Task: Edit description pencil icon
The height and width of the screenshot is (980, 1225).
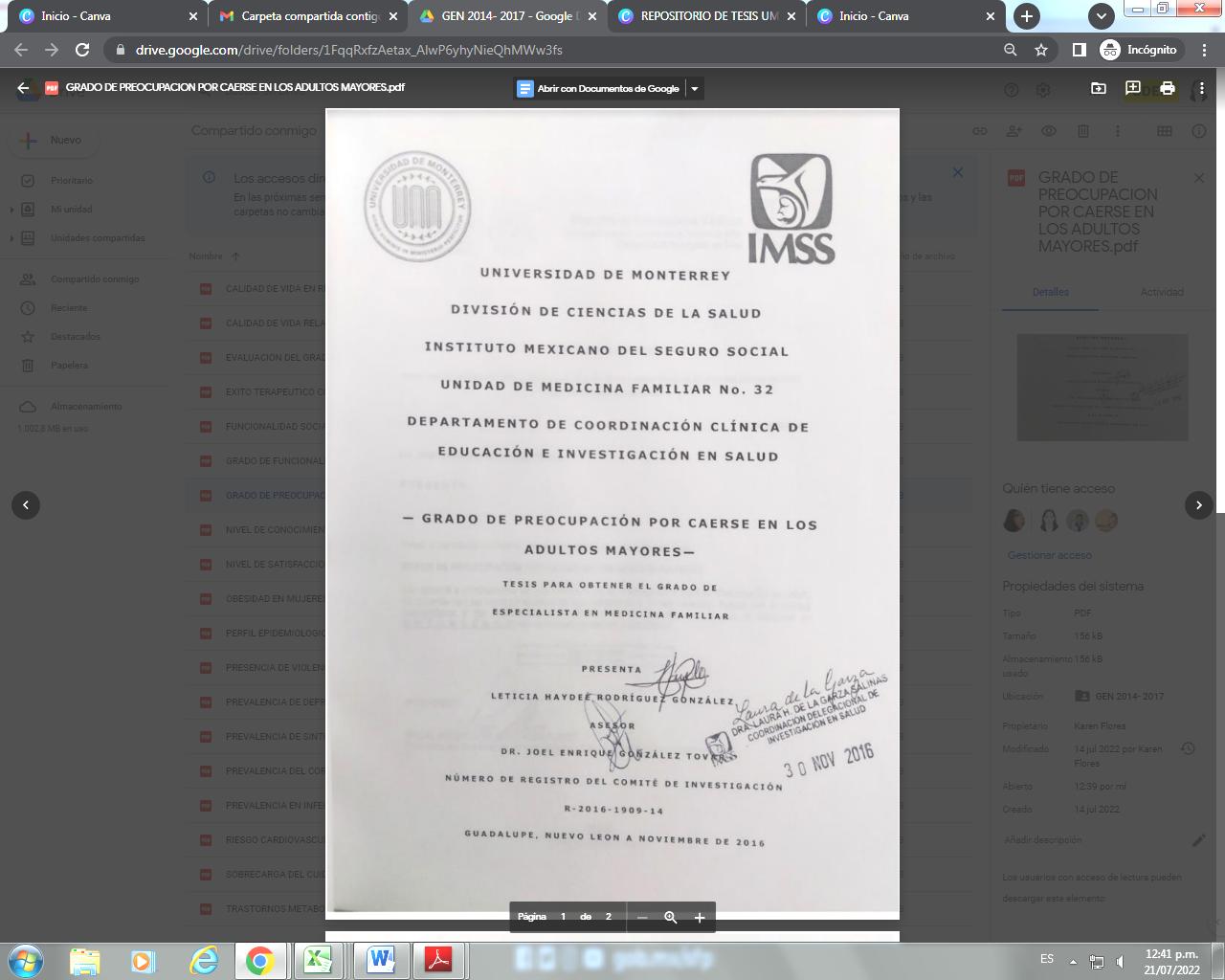Action: click(1198, 840)
